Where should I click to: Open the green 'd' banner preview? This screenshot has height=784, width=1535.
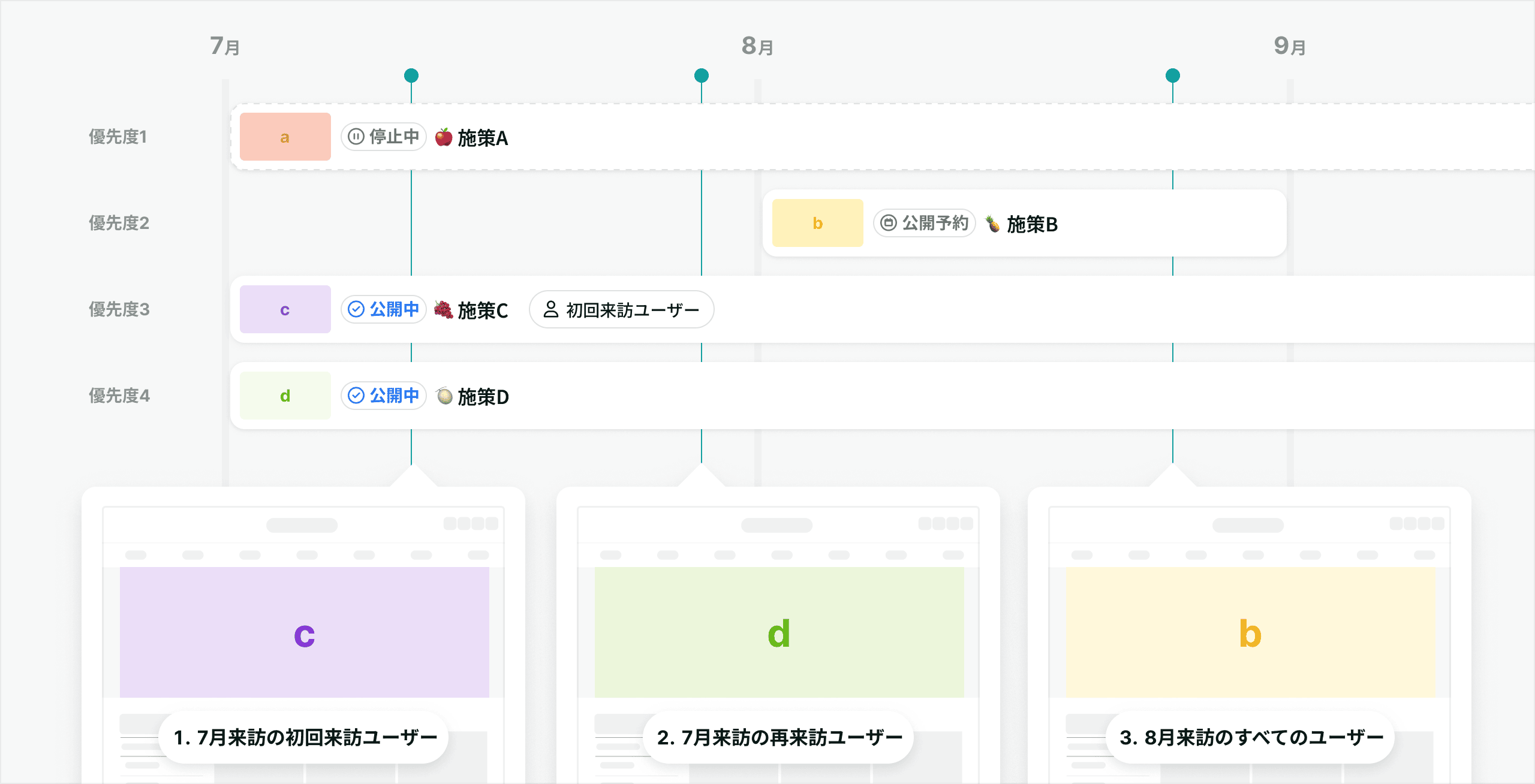coord(779,632)
